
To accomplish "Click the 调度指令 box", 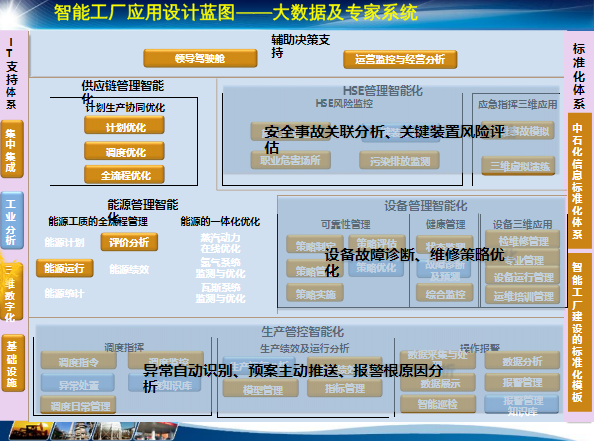I will [x=78, y=361].
